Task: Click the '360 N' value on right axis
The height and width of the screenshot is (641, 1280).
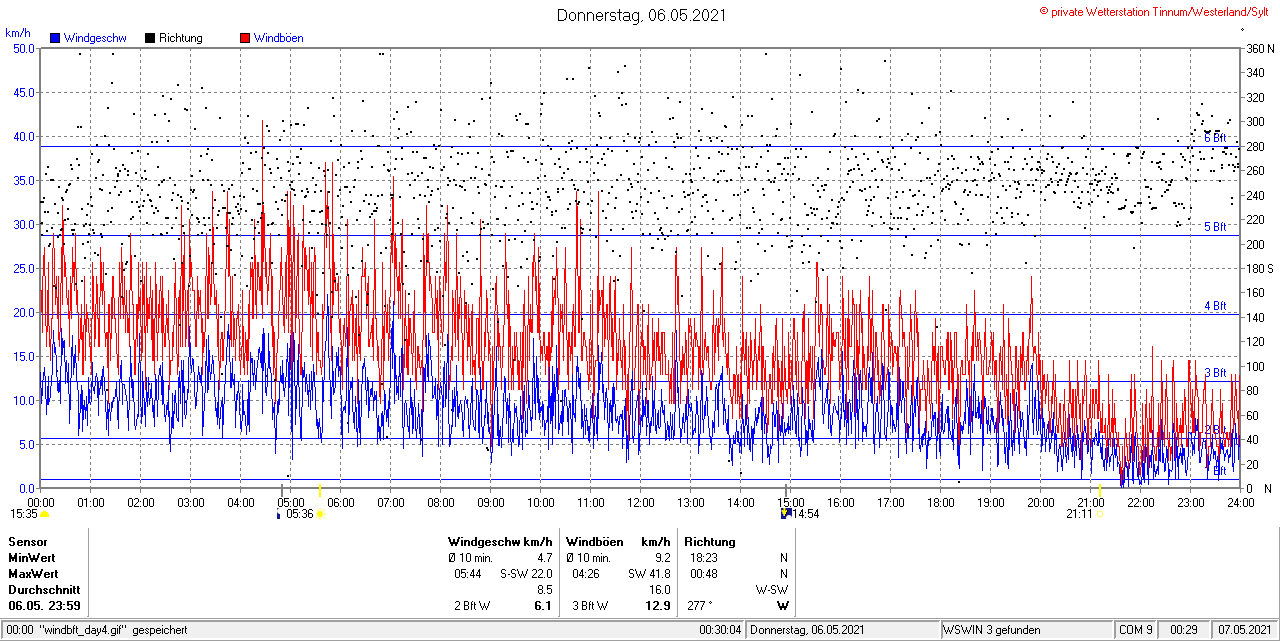Action: [1259, 48]
